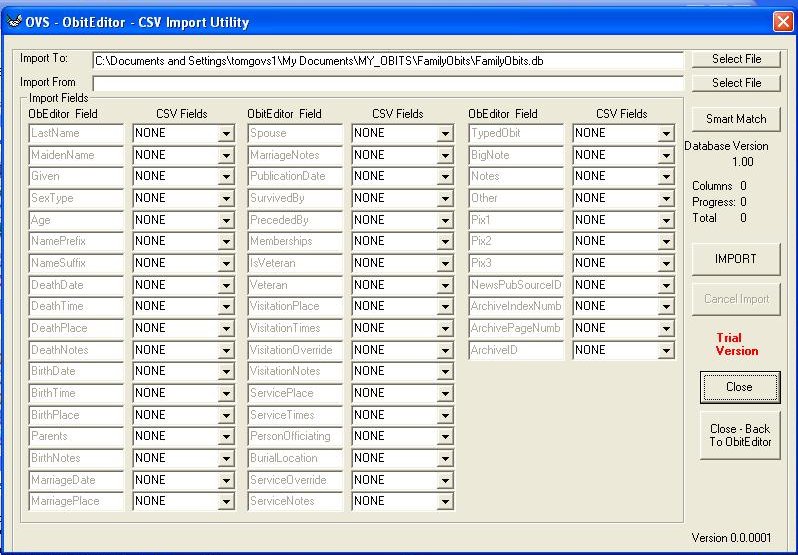The width and height of the screenshot is (798, 555).
Task: Expand the Age CSV field combo
Action: (226, 221)
